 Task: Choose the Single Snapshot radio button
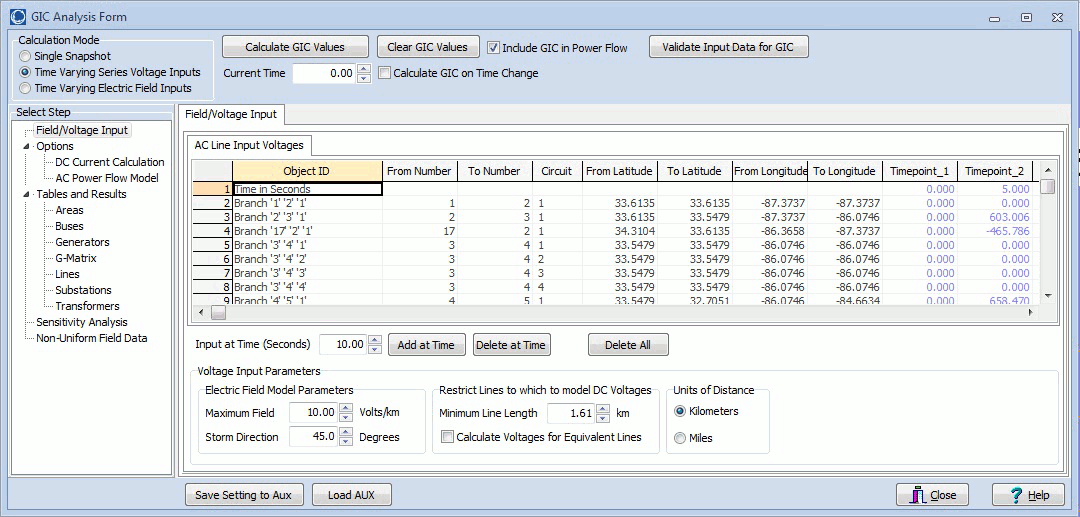[x=26, y=56]
